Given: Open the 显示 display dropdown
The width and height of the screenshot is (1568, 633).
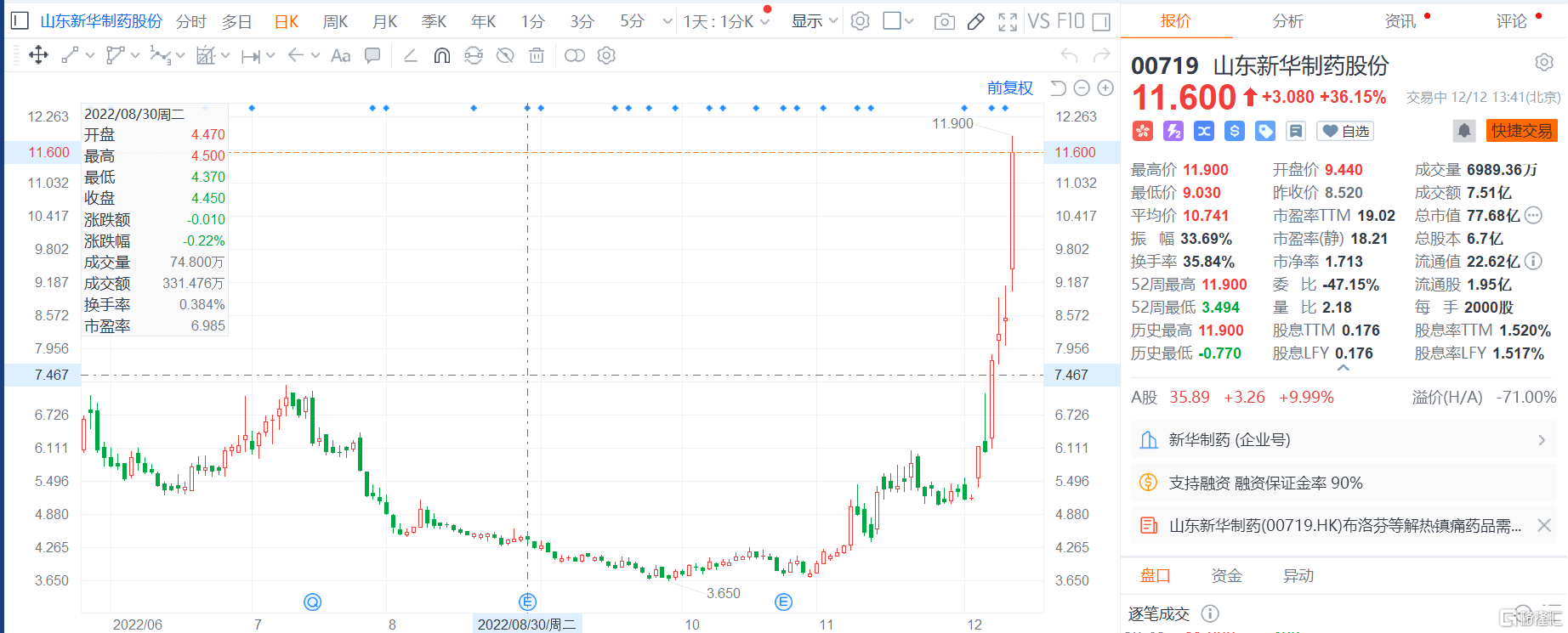Looking at the screenshot, I should click(x=814, y=21).
